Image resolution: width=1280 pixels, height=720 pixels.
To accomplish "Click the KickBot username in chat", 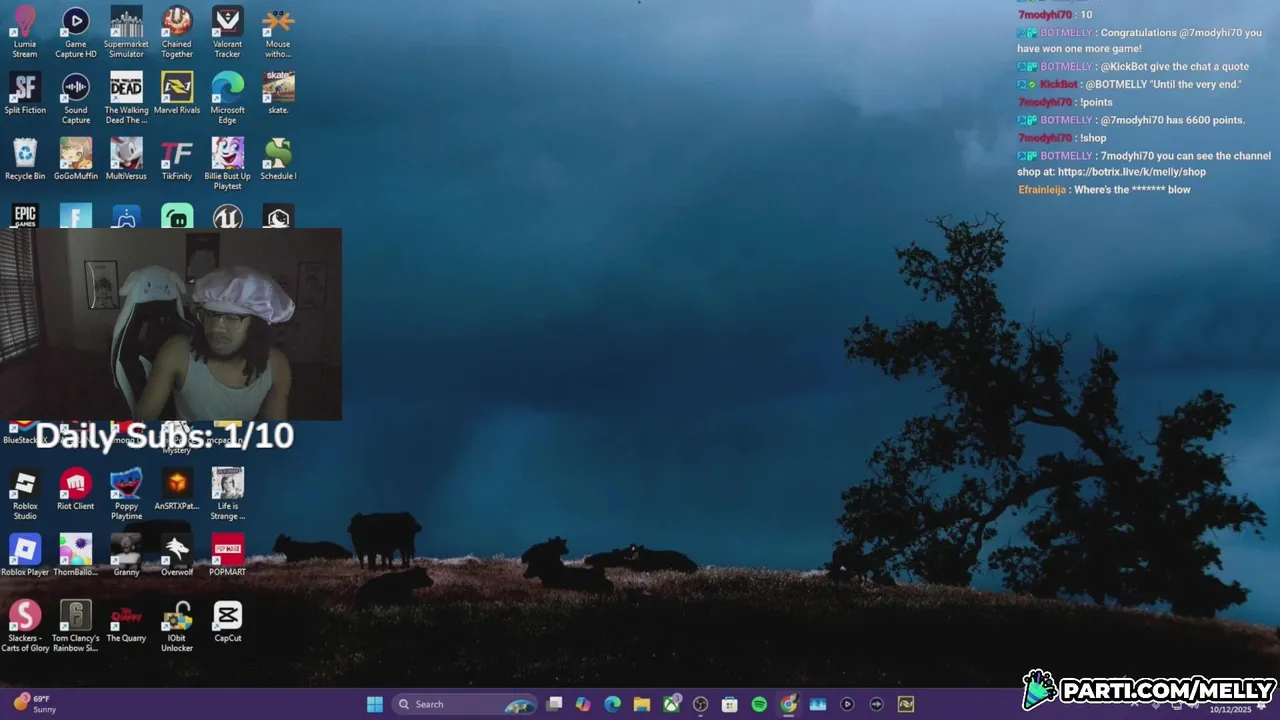I will tap(1058, 84).
